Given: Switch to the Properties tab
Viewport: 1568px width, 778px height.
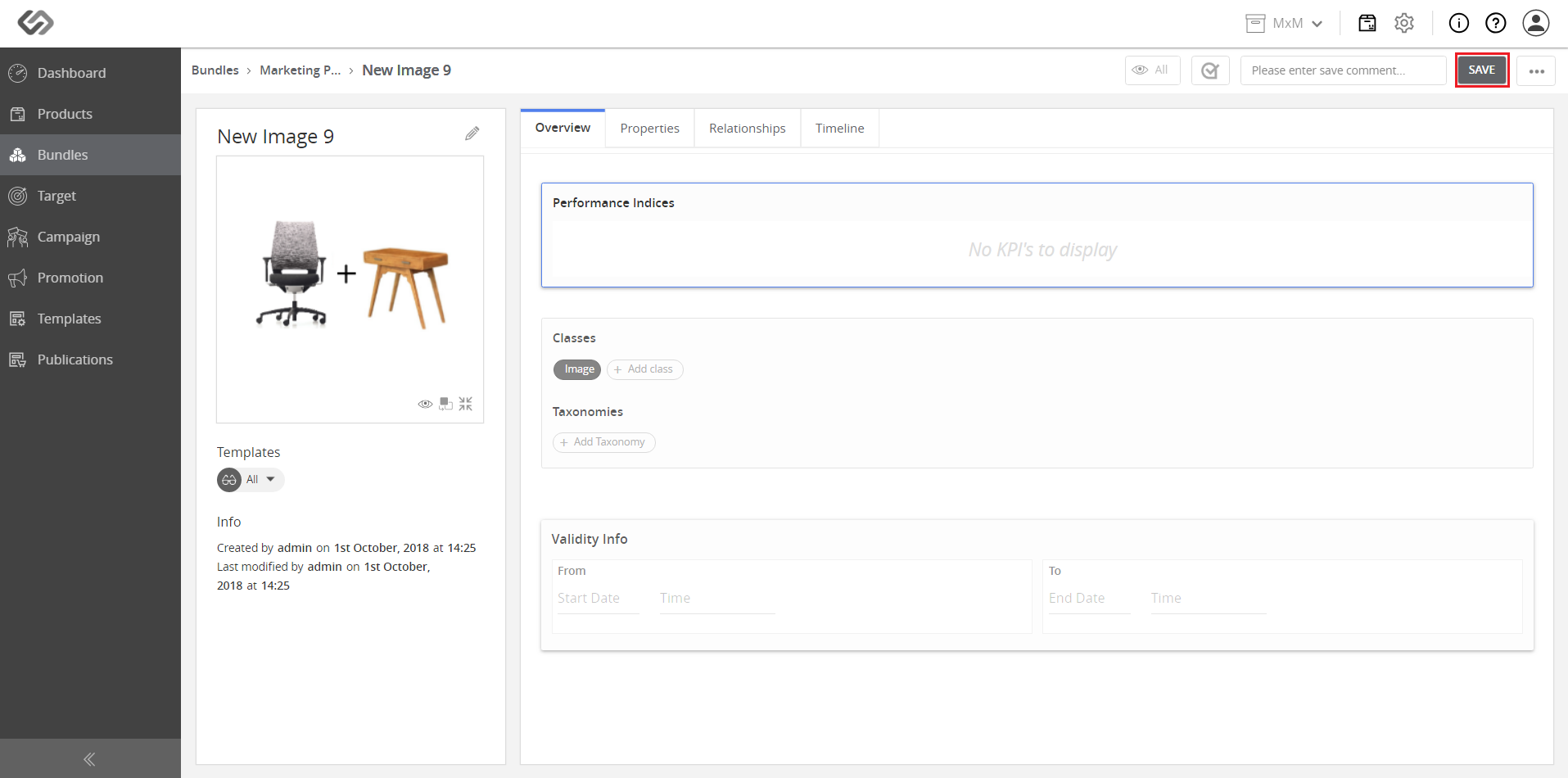Looking at the screenshot, I should coord(649,129).
